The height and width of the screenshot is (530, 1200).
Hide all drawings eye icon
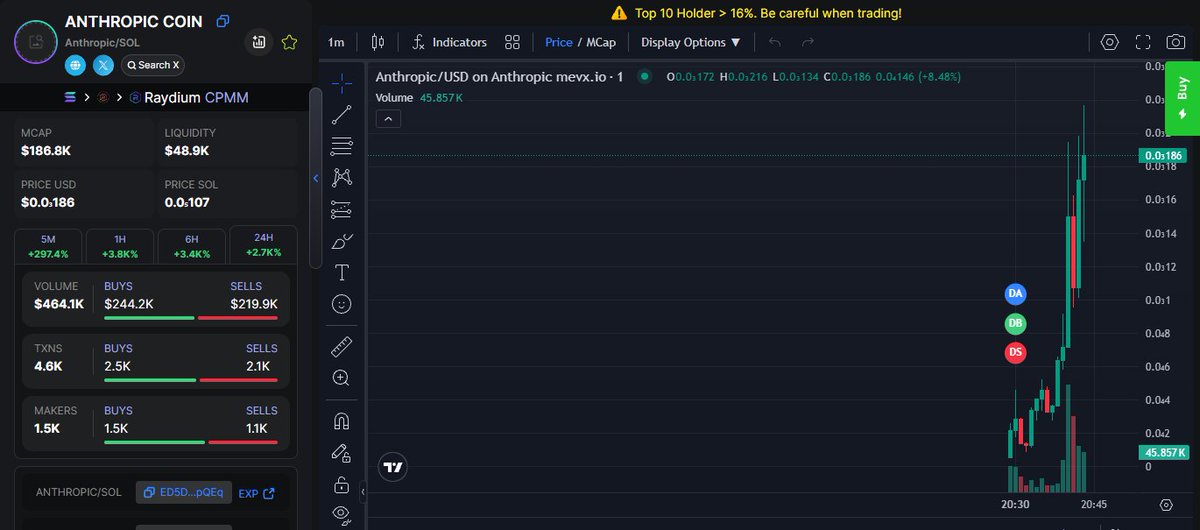342,515
